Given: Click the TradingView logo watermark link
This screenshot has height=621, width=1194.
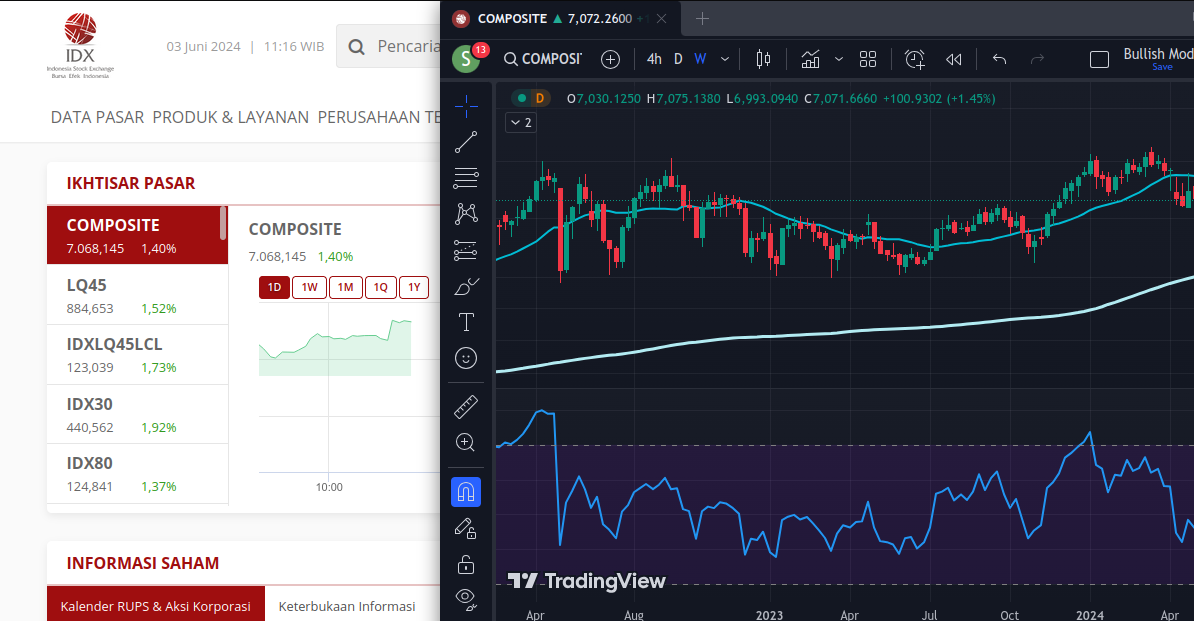Looking at the screenshot, I should click(586, 581).
